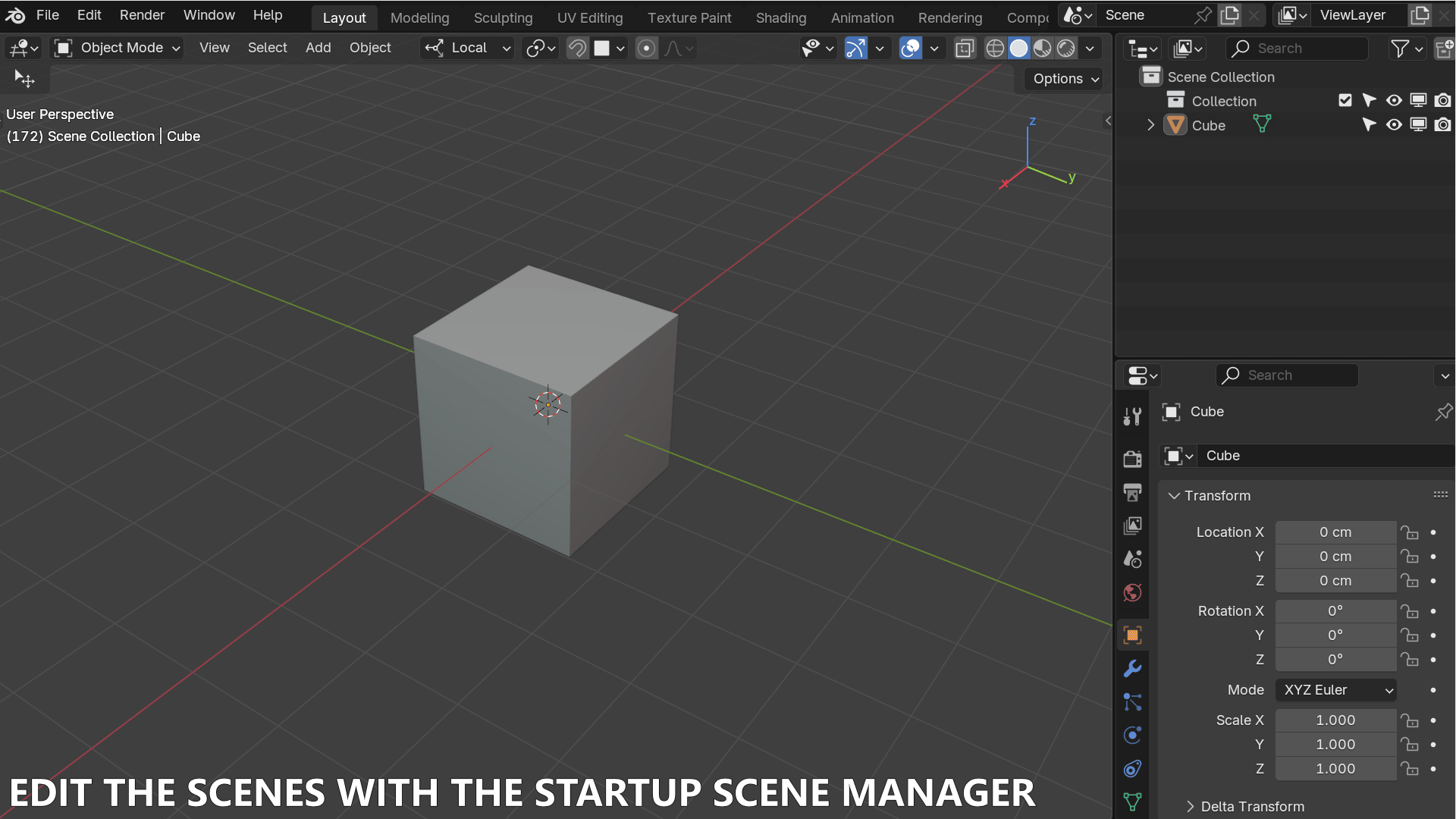Open the Physics properties tab
This screenshot has height=819, width=1456.
click(1132, 735)
